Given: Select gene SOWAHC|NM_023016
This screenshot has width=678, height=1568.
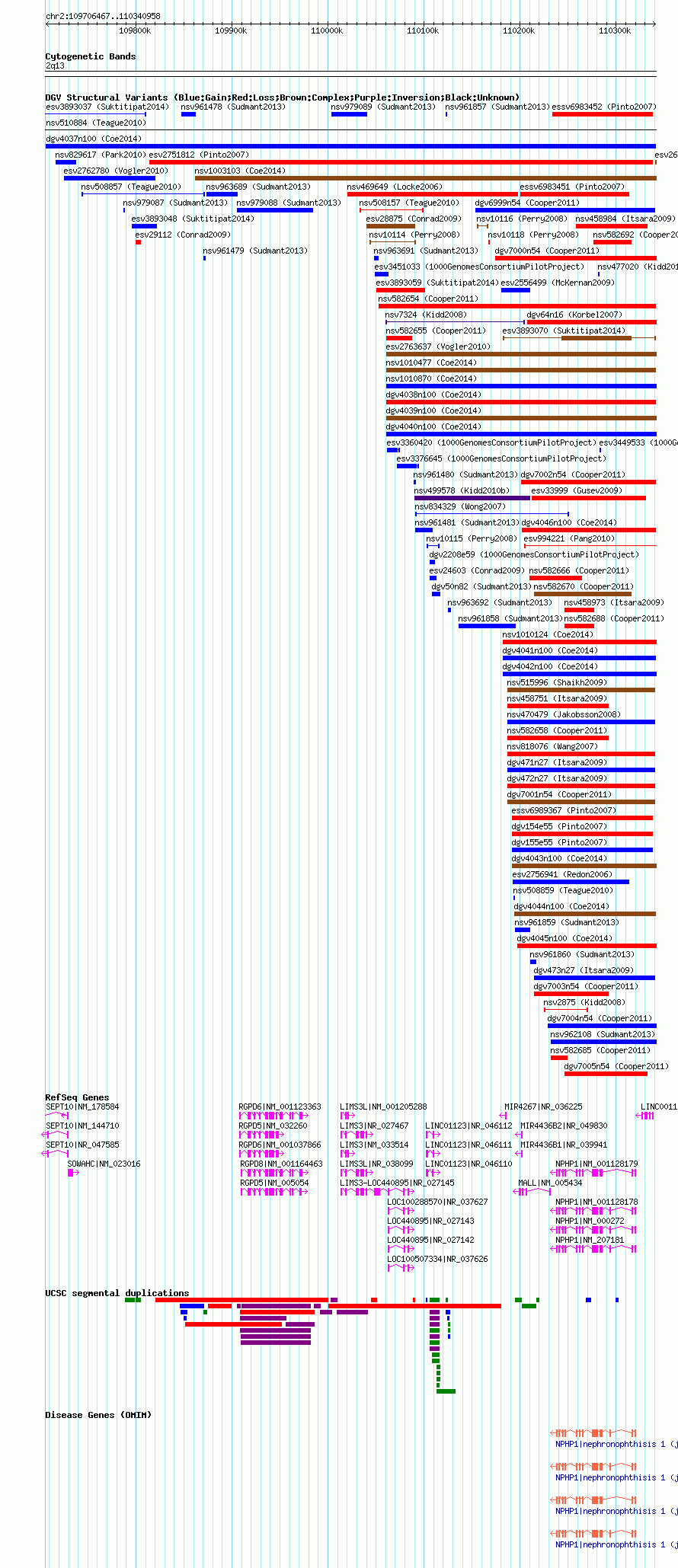Looking at the screenshot, I should click(x=104, y=1164).
